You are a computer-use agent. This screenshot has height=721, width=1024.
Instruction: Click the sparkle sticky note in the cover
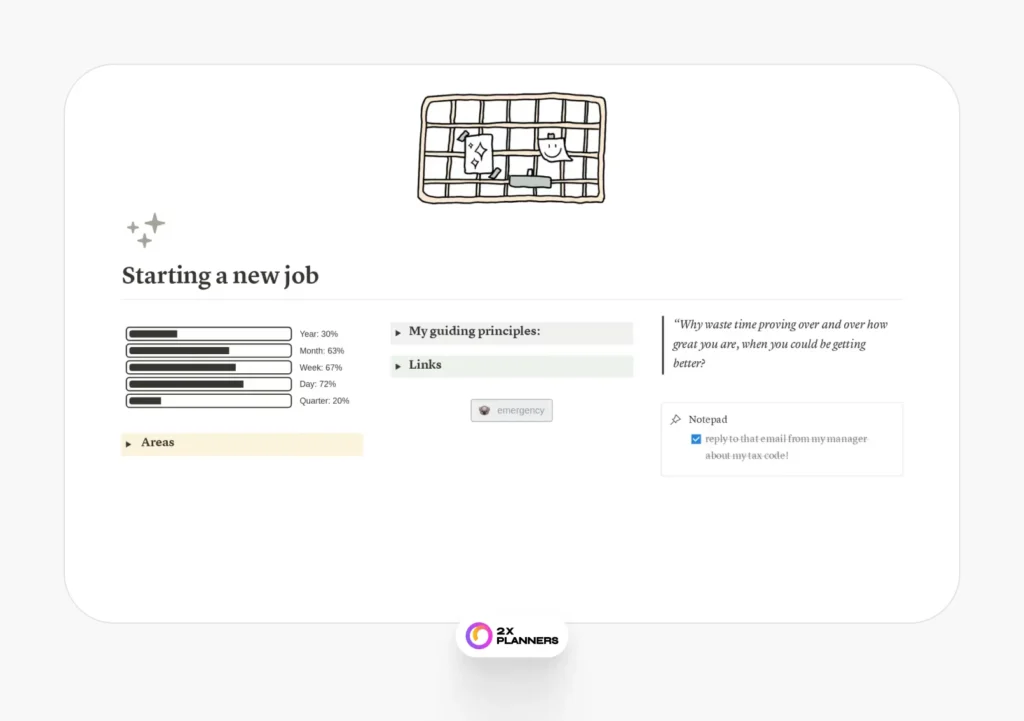478,153
